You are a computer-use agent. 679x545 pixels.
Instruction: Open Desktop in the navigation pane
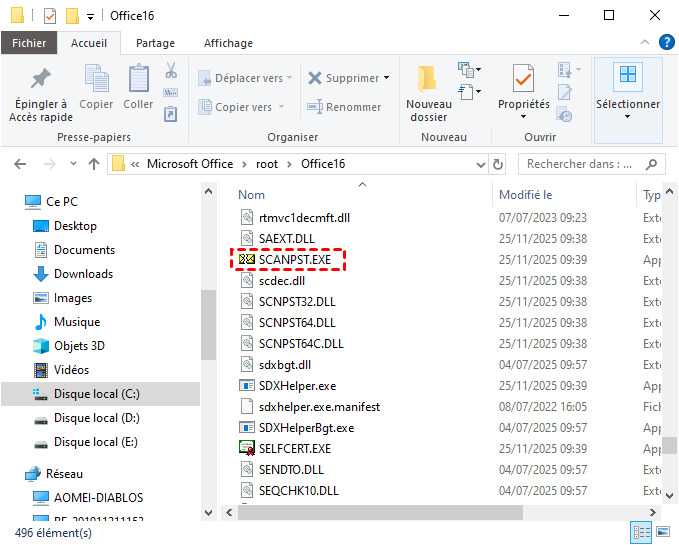point(65,226)
